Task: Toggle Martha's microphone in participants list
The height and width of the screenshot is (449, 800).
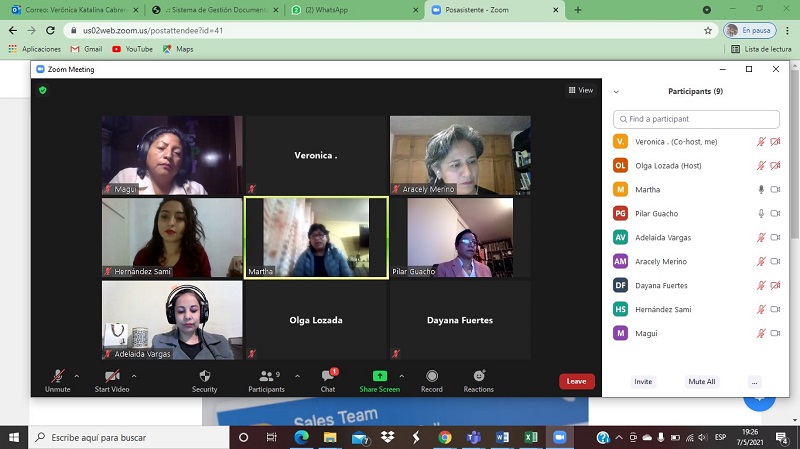Action: (761, 189)
